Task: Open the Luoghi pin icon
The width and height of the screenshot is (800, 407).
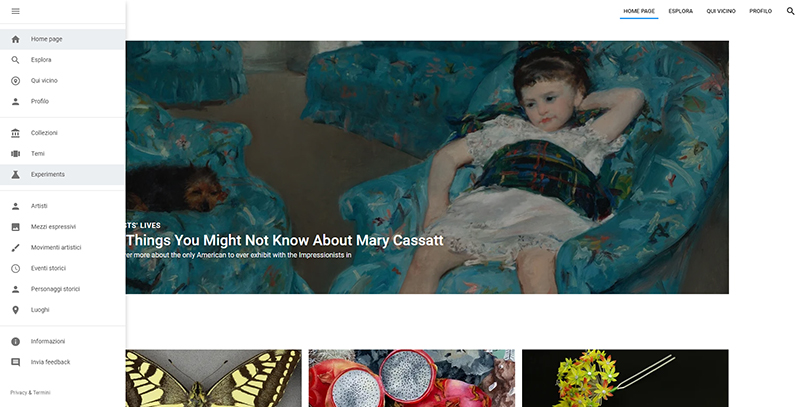Action: coord(15,310)
